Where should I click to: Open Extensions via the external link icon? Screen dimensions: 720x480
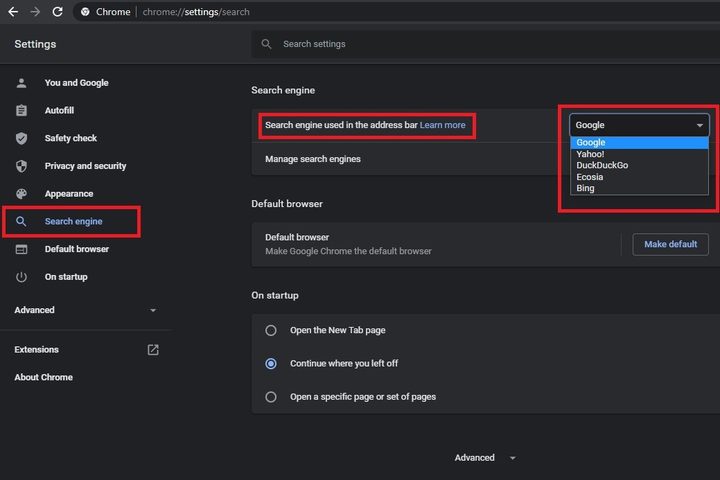point(153,350)
